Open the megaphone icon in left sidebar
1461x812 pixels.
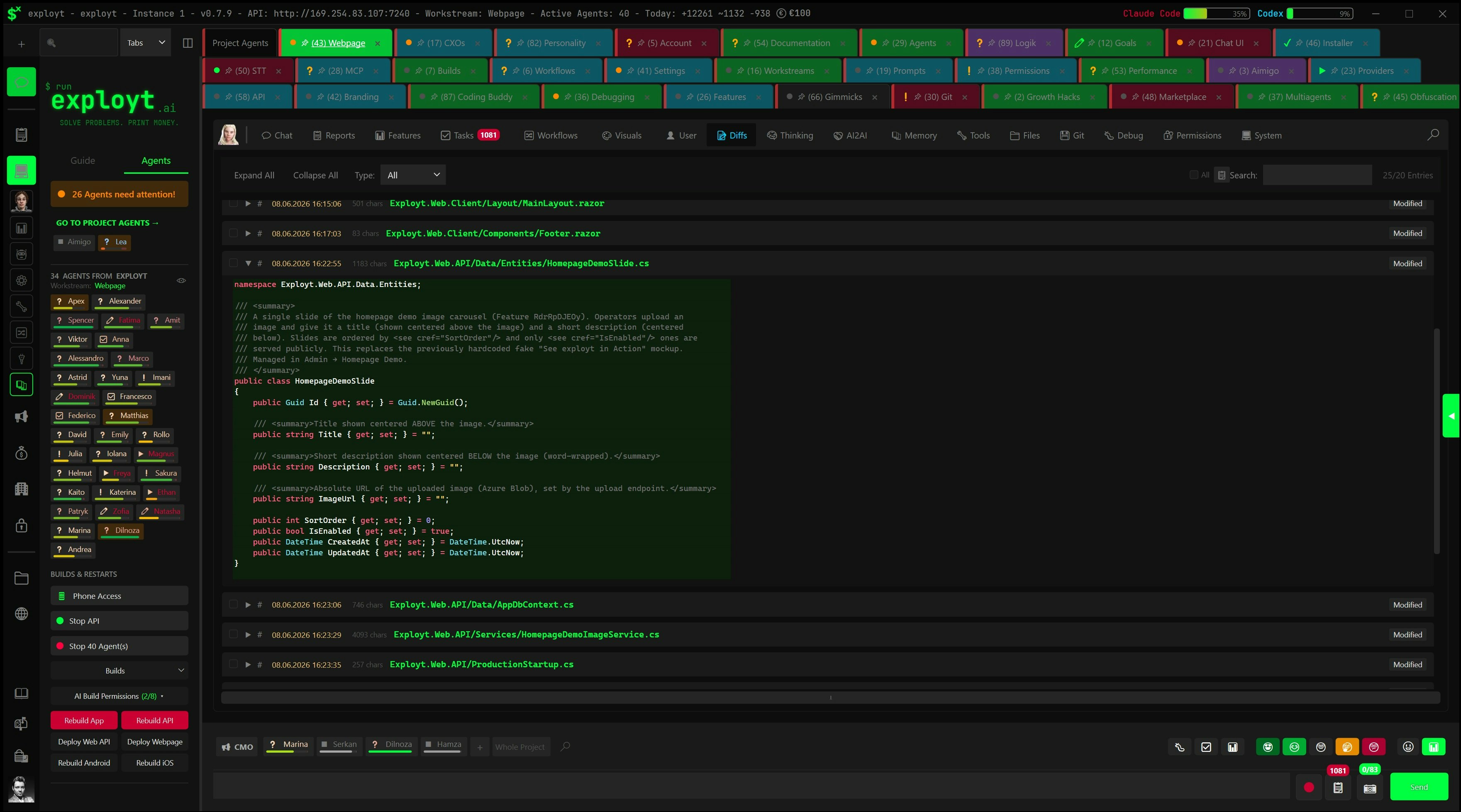click(22, 417)
